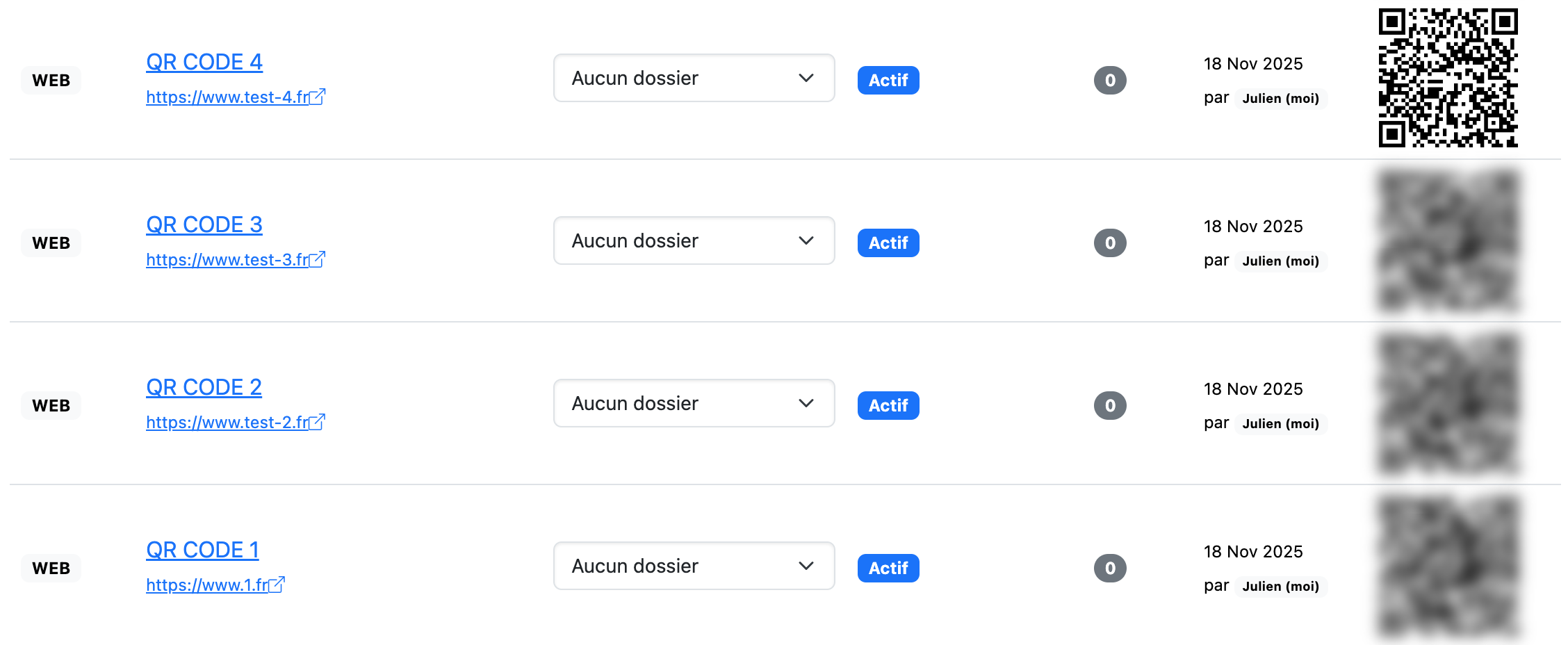Open the QR CODE 1 title link
Screen dimensions: 1568x645
click(x=202, y=550)
